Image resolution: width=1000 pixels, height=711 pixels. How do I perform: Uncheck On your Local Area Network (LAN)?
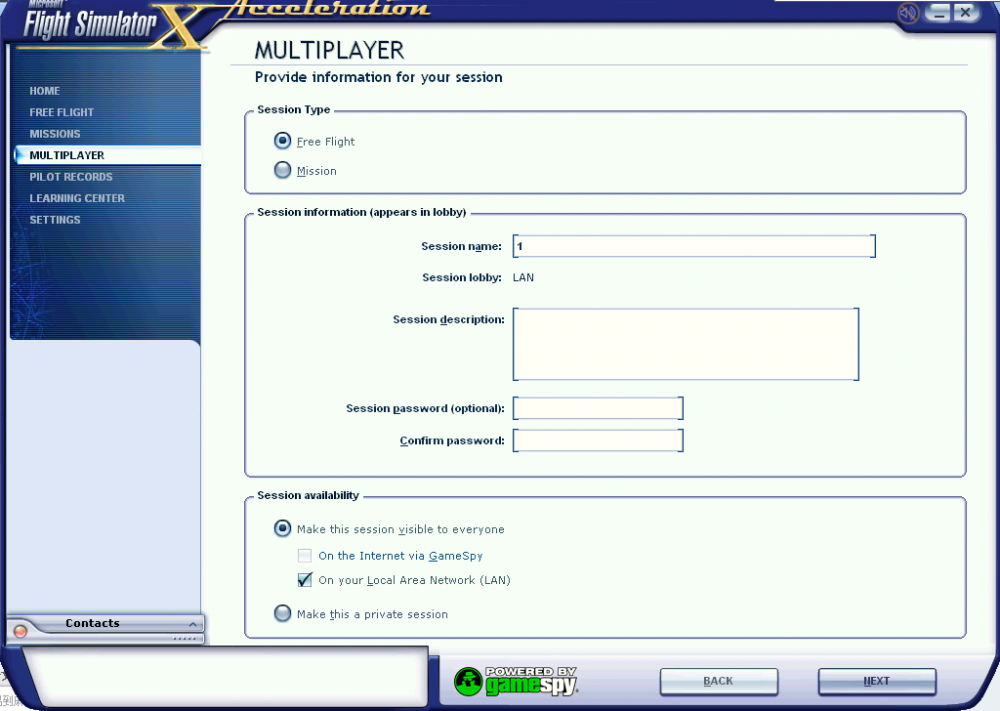tap(305, 580)
